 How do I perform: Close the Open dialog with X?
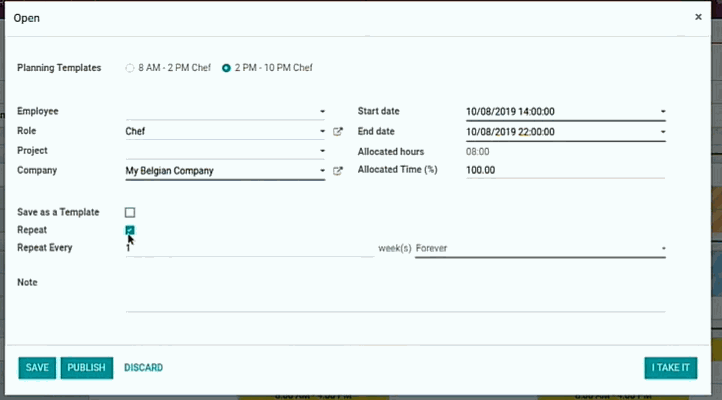point(698,17)
